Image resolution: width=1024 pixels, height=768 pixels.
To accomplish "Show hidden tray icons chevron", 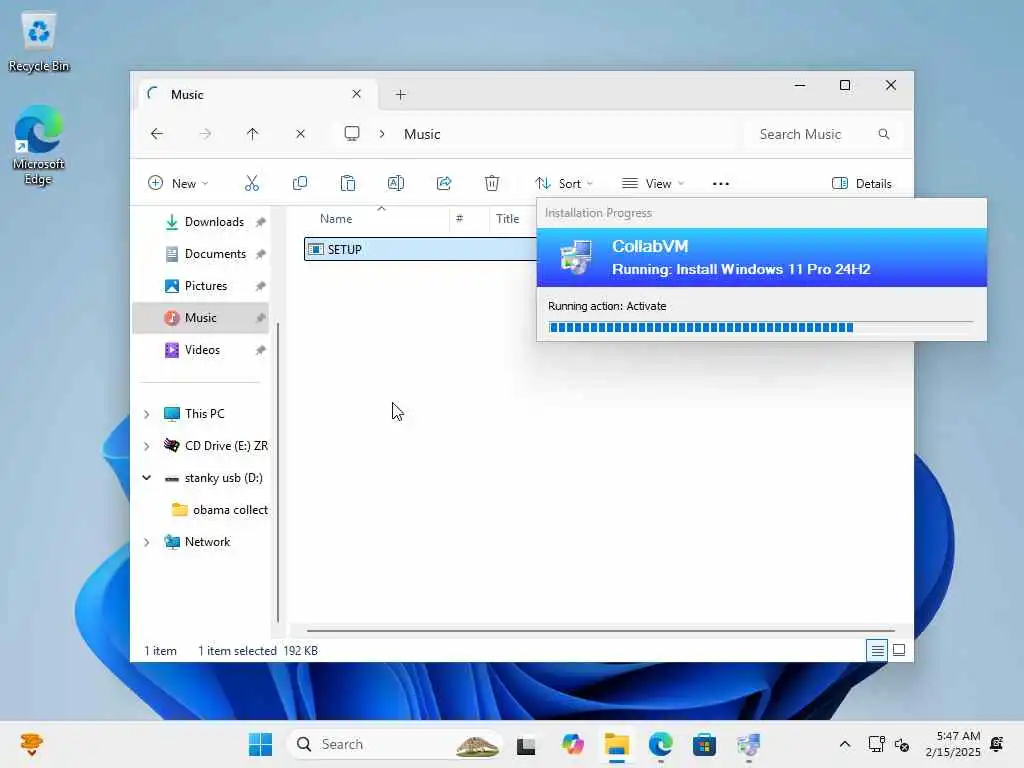I will tap(844, 744).
